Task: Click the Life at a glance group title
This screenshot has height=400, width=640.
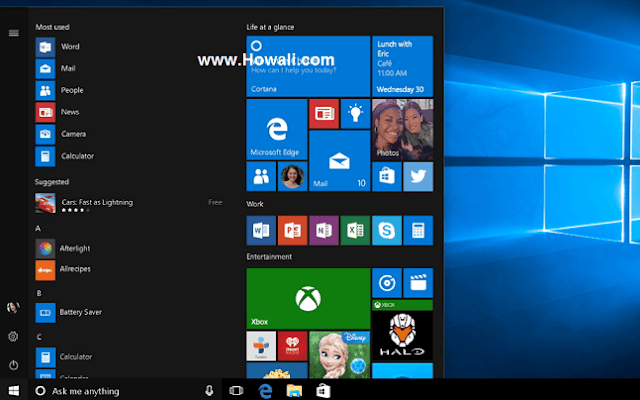Action: coord(270,27)
